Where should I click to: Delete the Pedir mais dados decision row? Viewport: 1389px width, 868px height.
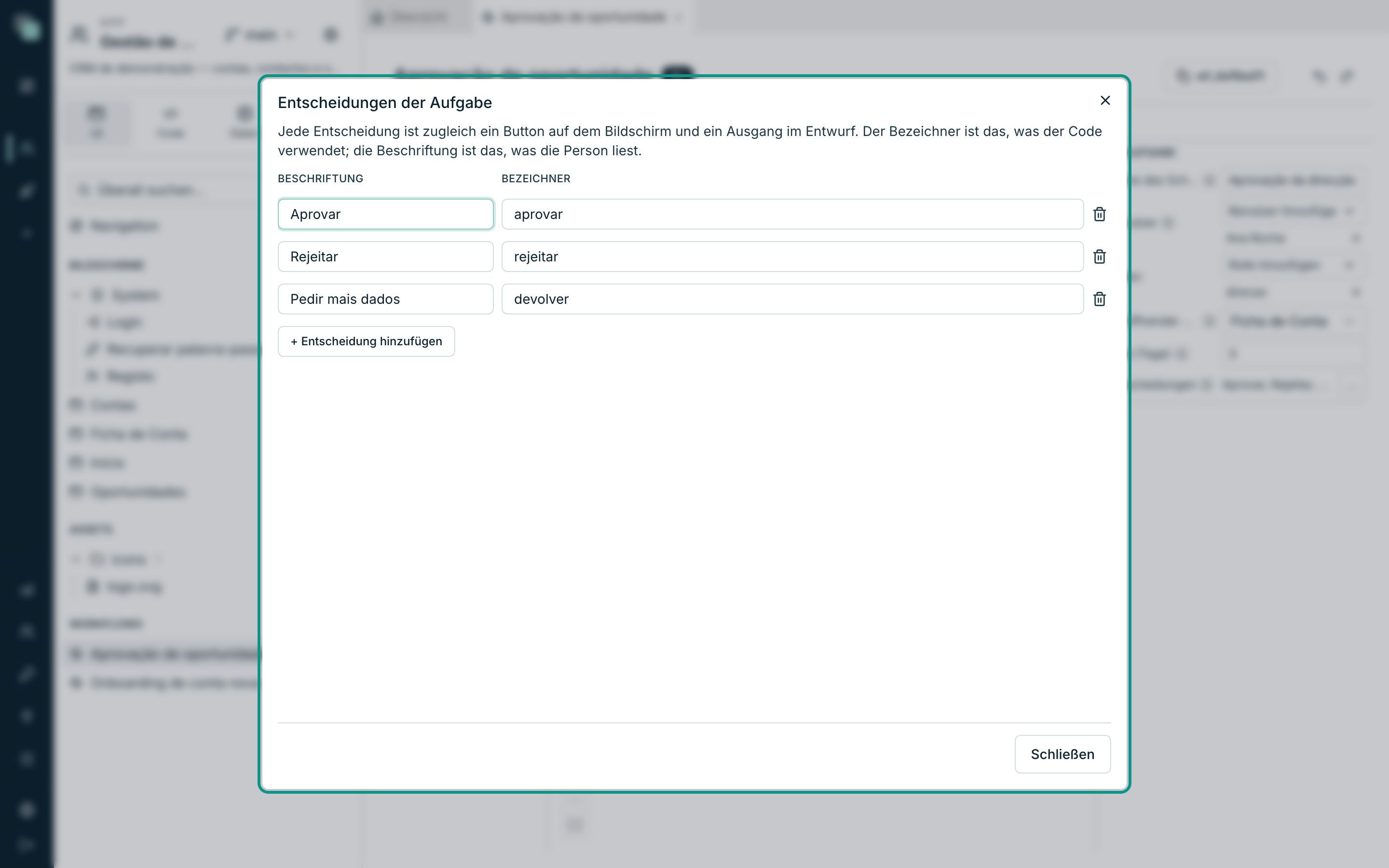point(1099,299)
